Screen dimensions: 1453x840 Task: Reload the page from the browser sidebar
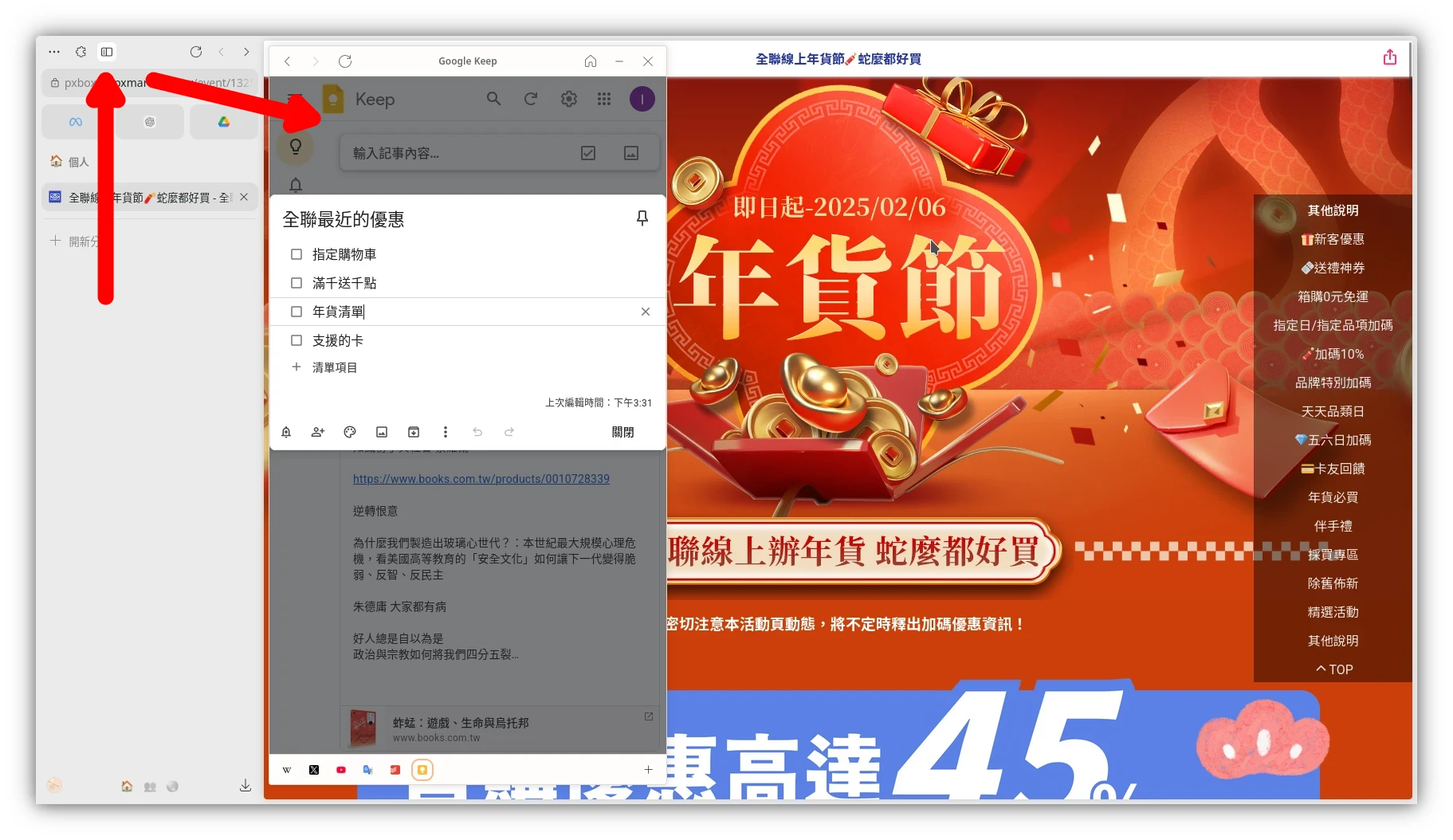195,52
